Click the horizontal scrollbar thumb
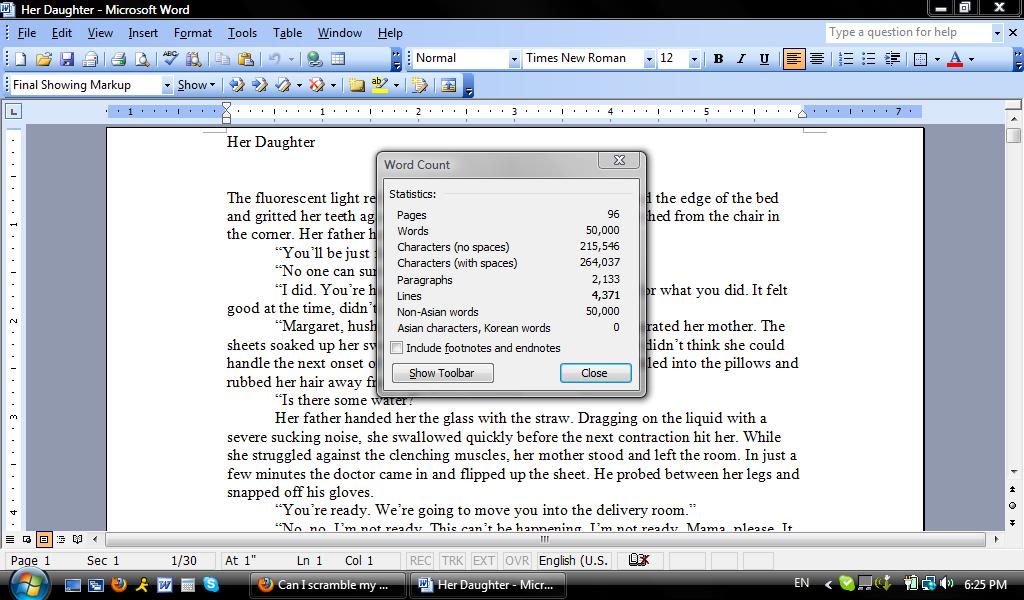Screen dimensions: 1024x600 point(545,539)
